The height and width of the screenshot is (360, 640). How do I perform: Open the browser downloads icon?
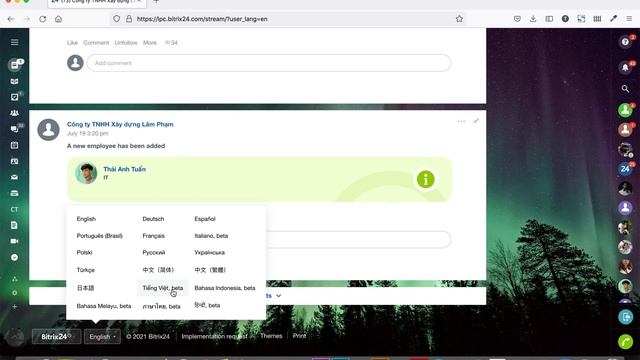[533, 19]
